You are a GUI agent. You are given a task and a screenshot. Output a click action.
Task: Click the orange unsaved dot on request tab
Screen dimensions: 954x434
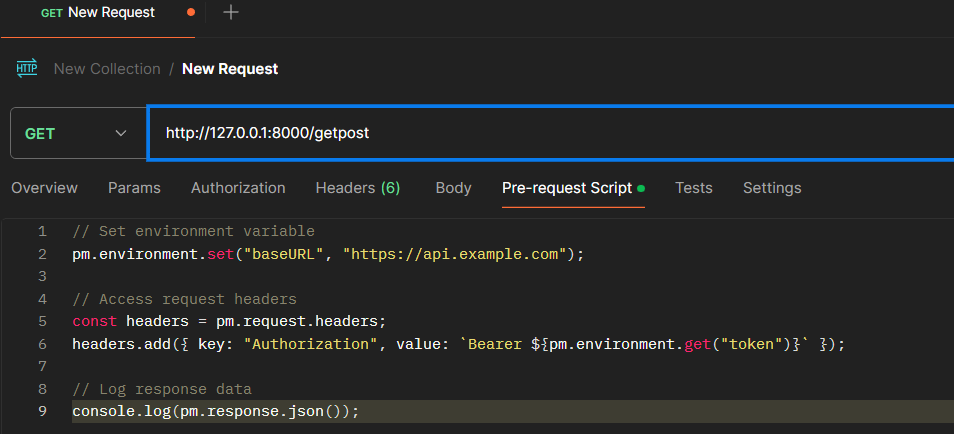(x=190, y=13)
